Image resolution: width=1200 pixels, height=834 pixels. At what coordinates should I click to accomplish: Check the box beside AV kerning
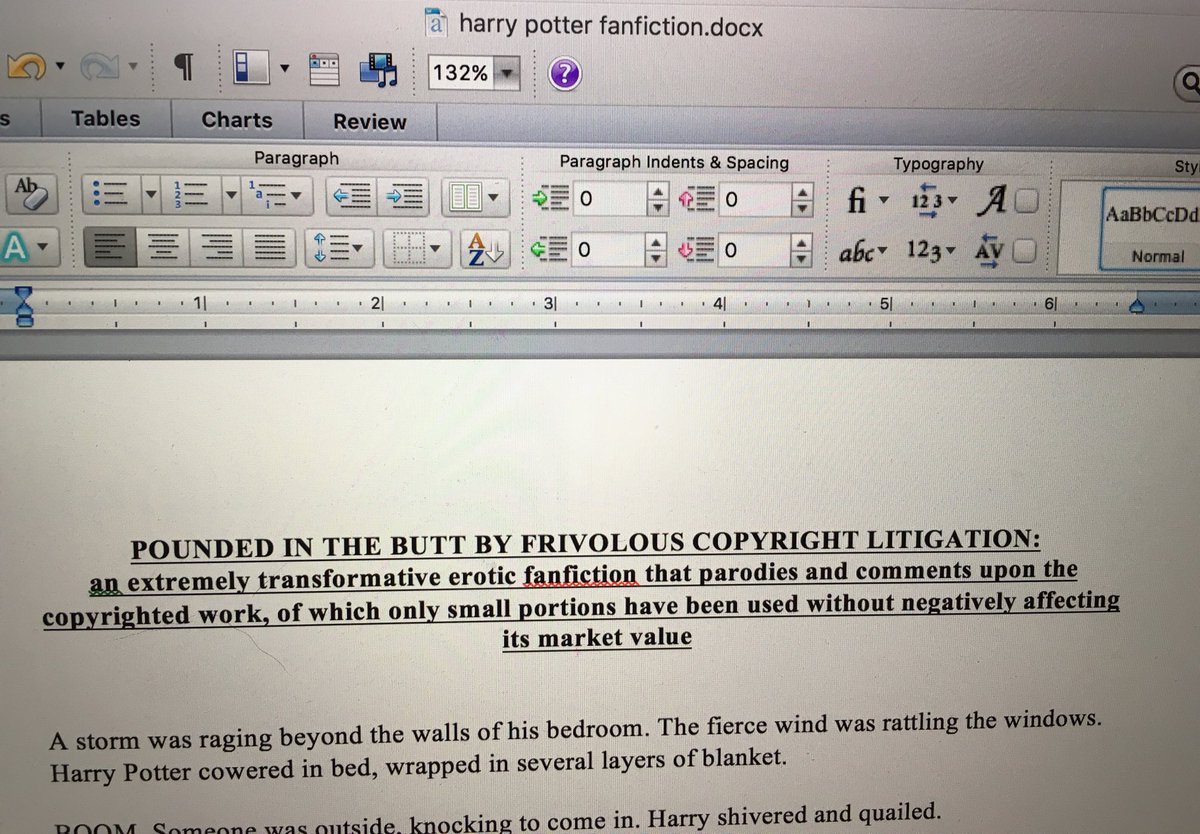point(1026,250)
